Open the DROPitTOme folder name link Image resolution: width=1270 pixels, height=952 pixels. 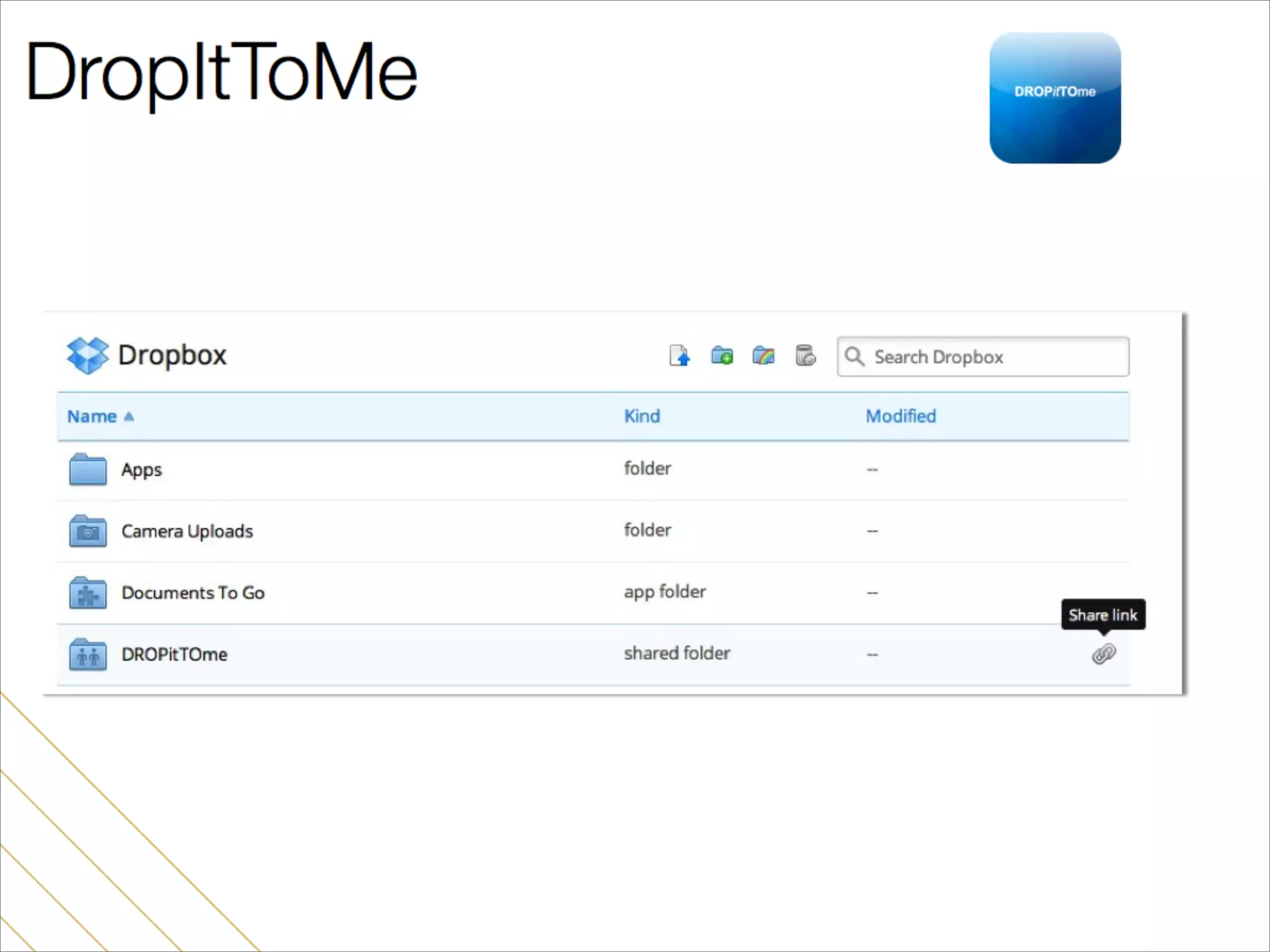[174, 654]
